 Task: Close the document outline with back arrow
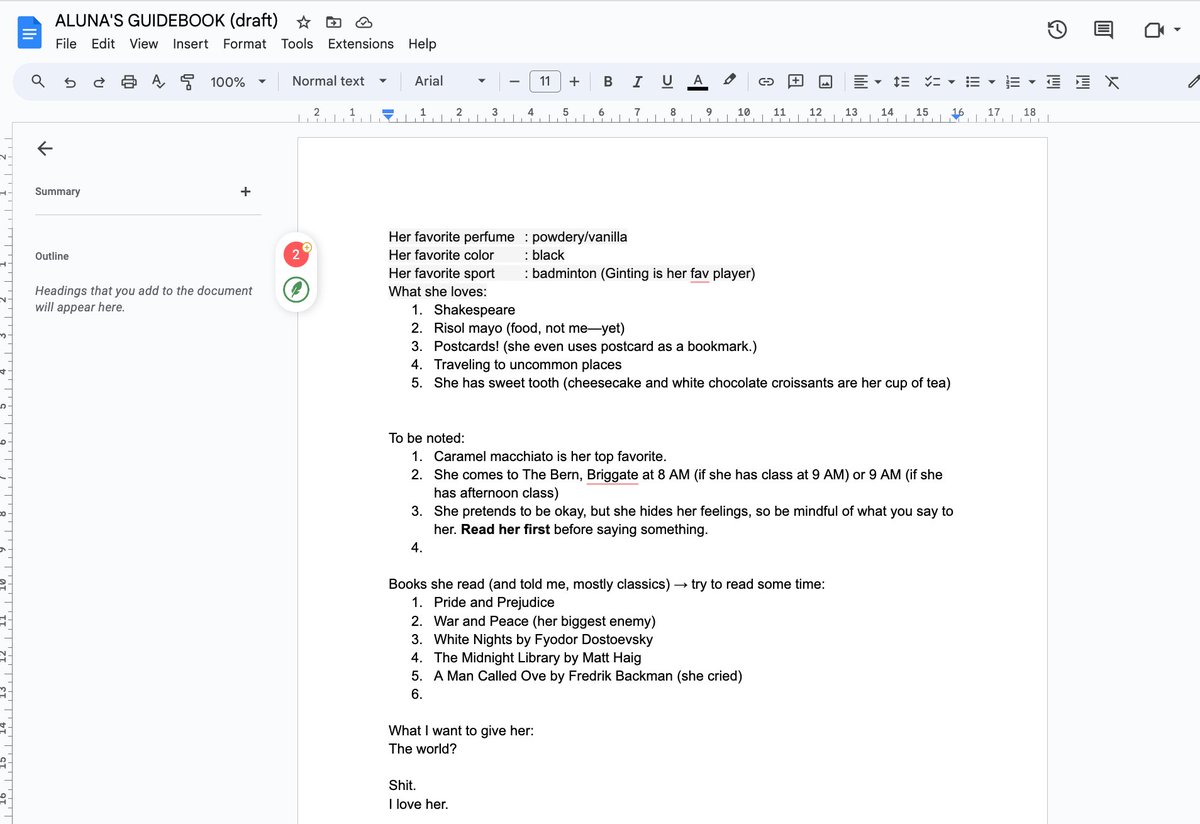(x=44, y=148)
